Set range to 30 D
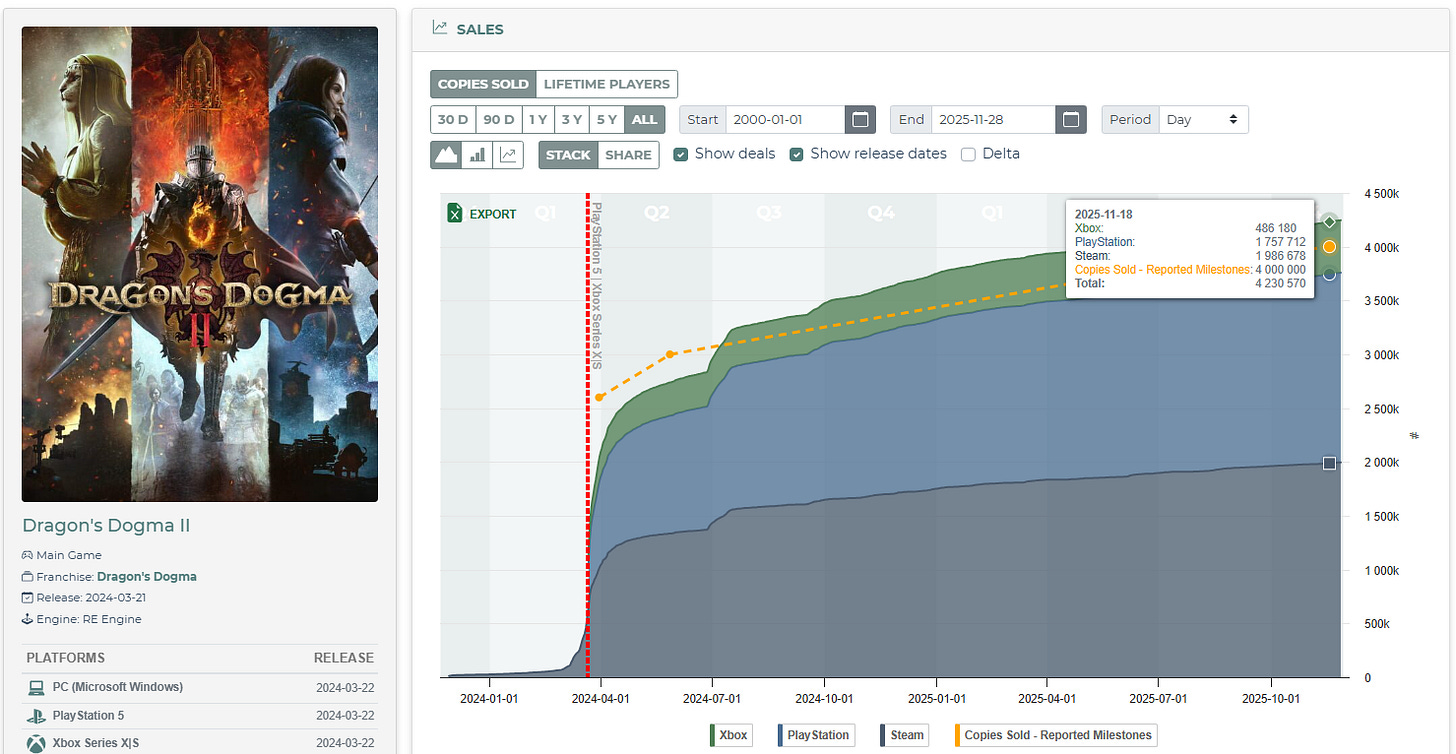1456x754 pixels. [452, 119]
